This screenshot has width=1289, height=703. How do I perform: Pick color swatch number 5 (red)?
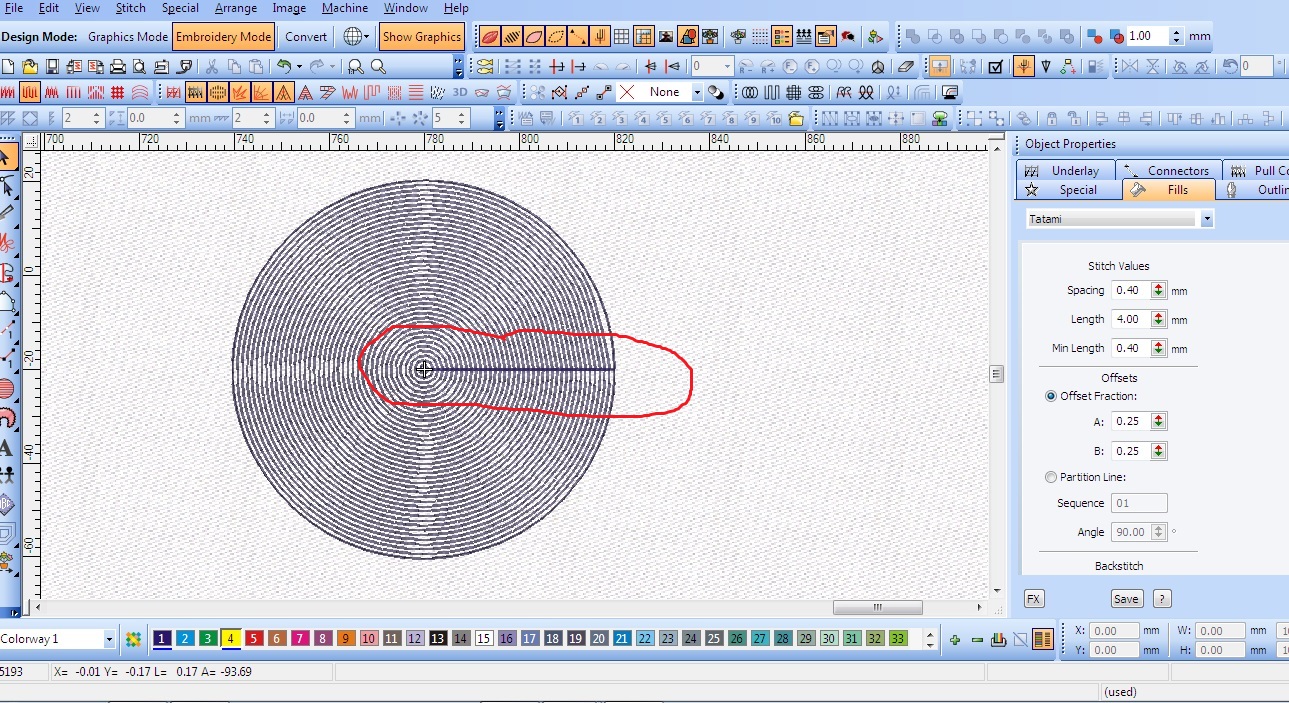tap(254, 639)
